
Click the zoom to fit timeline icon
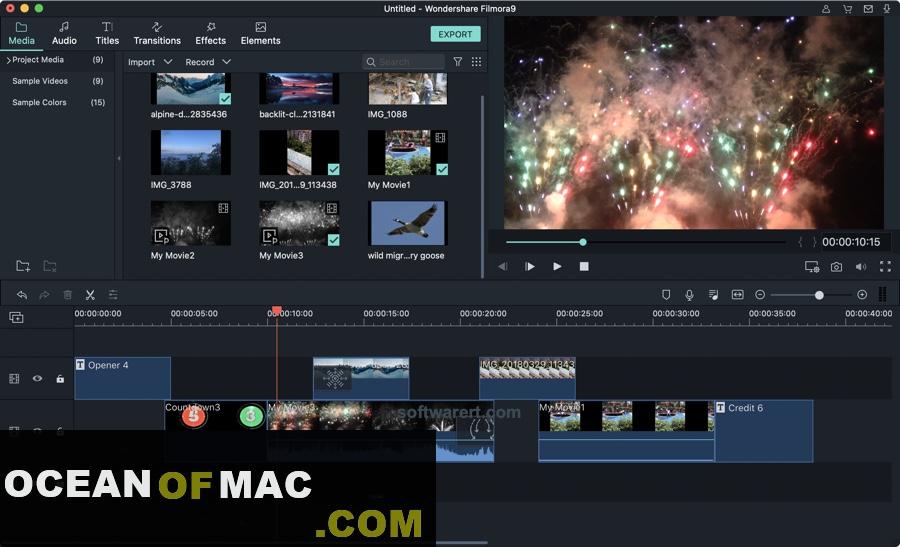(x=738, y=294)
